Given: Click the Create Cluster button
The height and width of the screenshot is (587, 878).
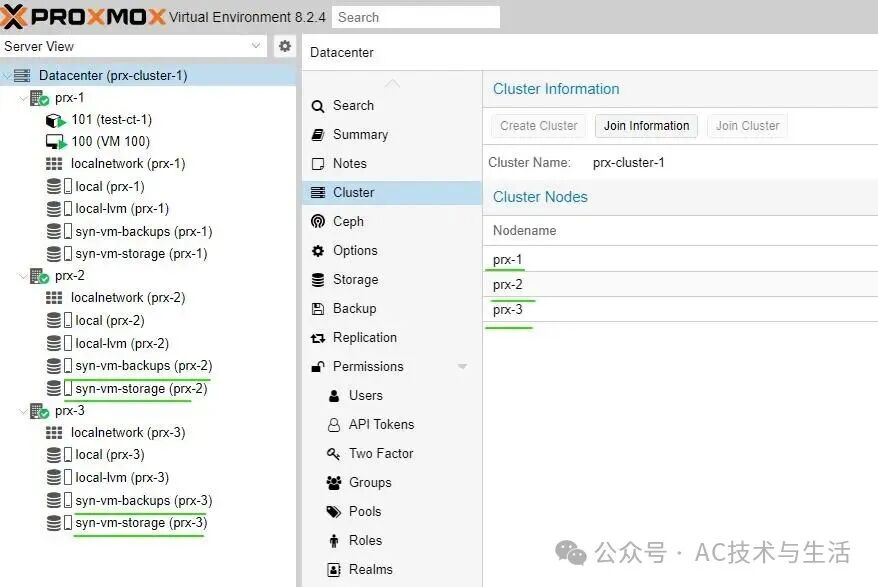Looking at the screenshot, I should [539, 125].
